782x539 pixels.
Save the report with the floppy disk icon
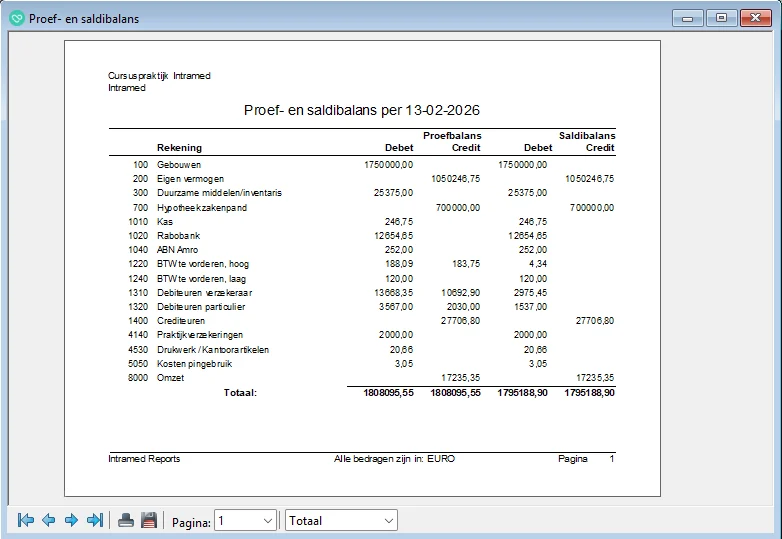149,520
